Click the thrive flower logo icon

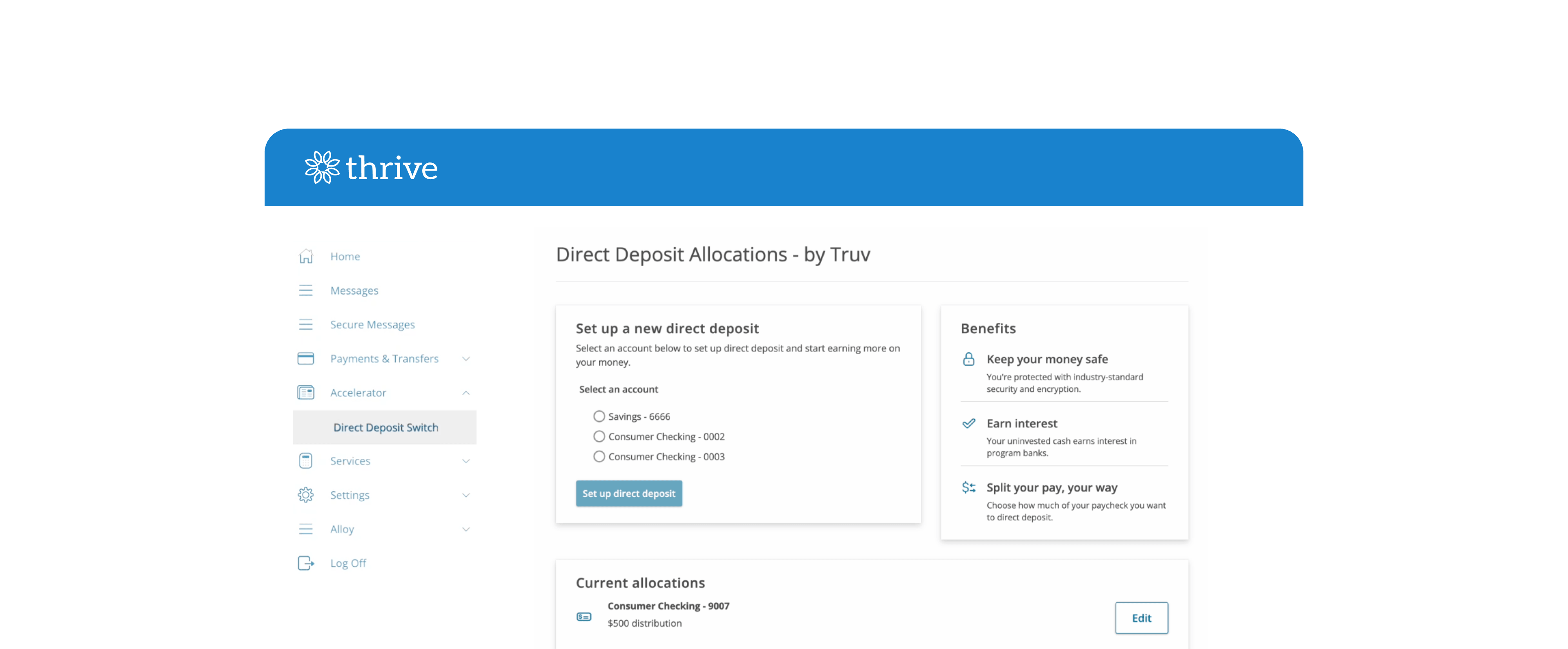(322, 167)
